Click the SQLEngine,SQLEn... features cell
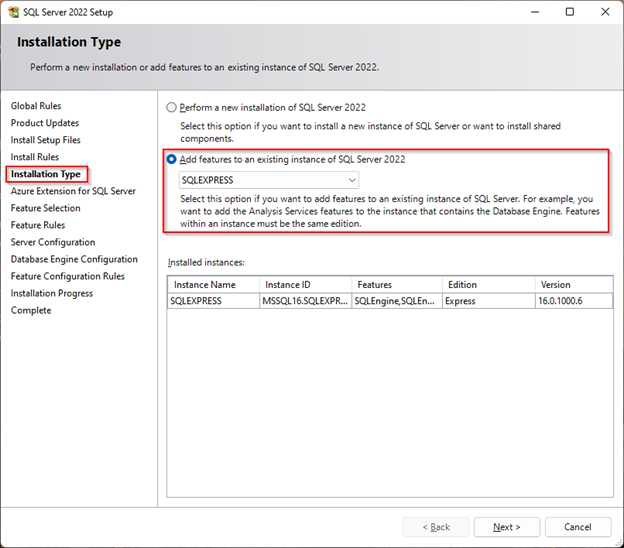Viewport: 624px width, 548px height. tap(397, 301)
